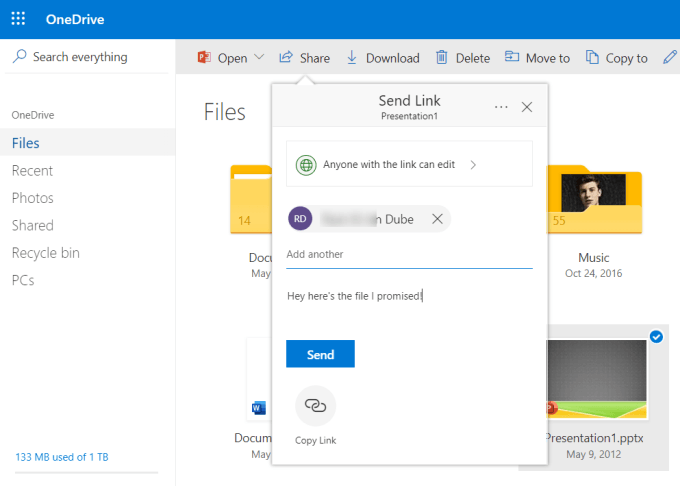Toggle the Presentation1.pptx selection checkmark
This screenshot has width=680, height=486.
(x=656, y=336)
